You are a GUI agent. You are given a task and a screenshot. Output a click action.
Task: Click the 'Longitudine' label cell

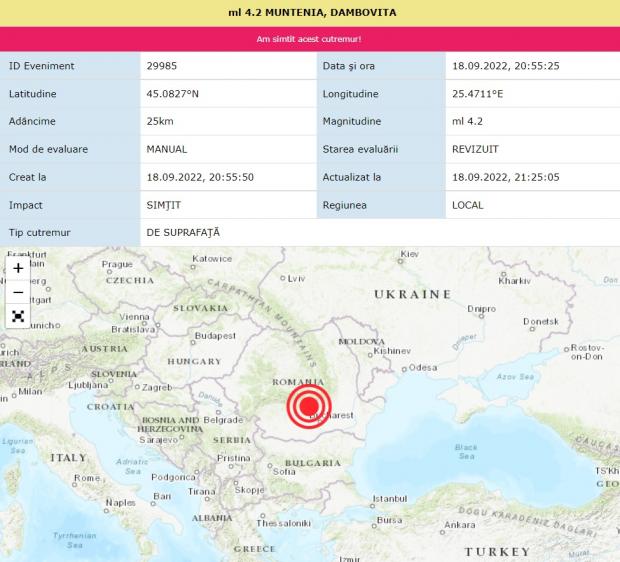(x=381, y=94)
